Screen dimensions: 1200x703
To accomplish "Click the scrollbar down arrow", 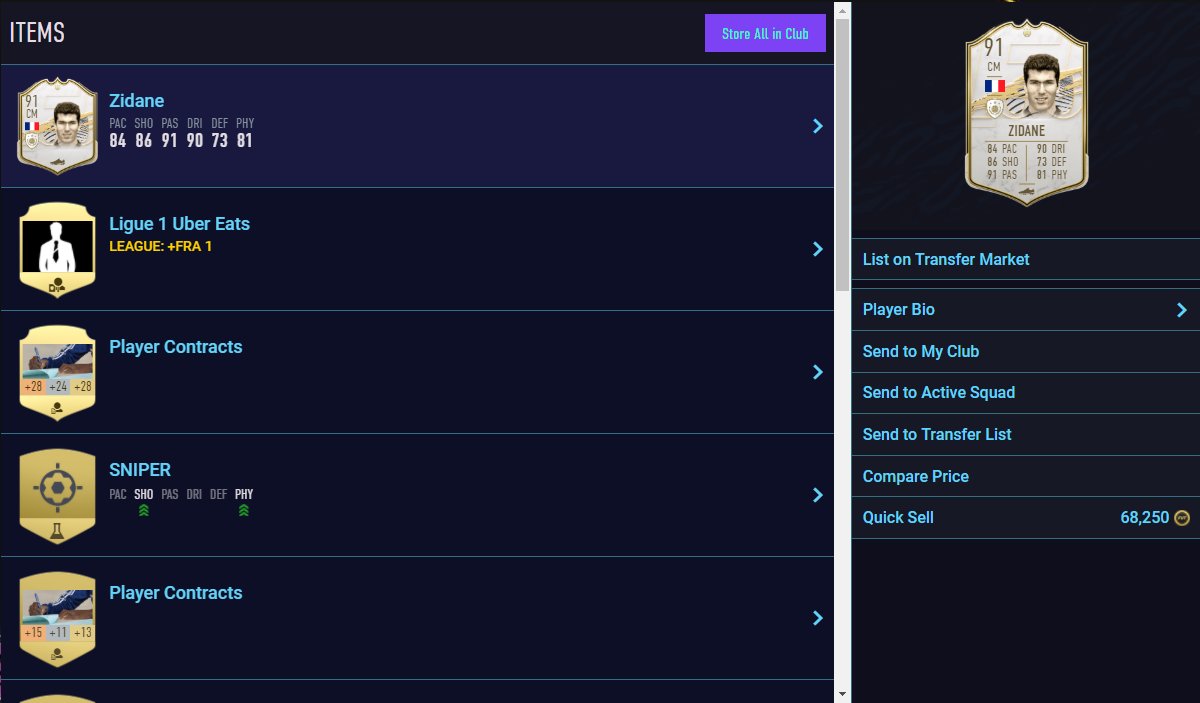I will [843, 693].
